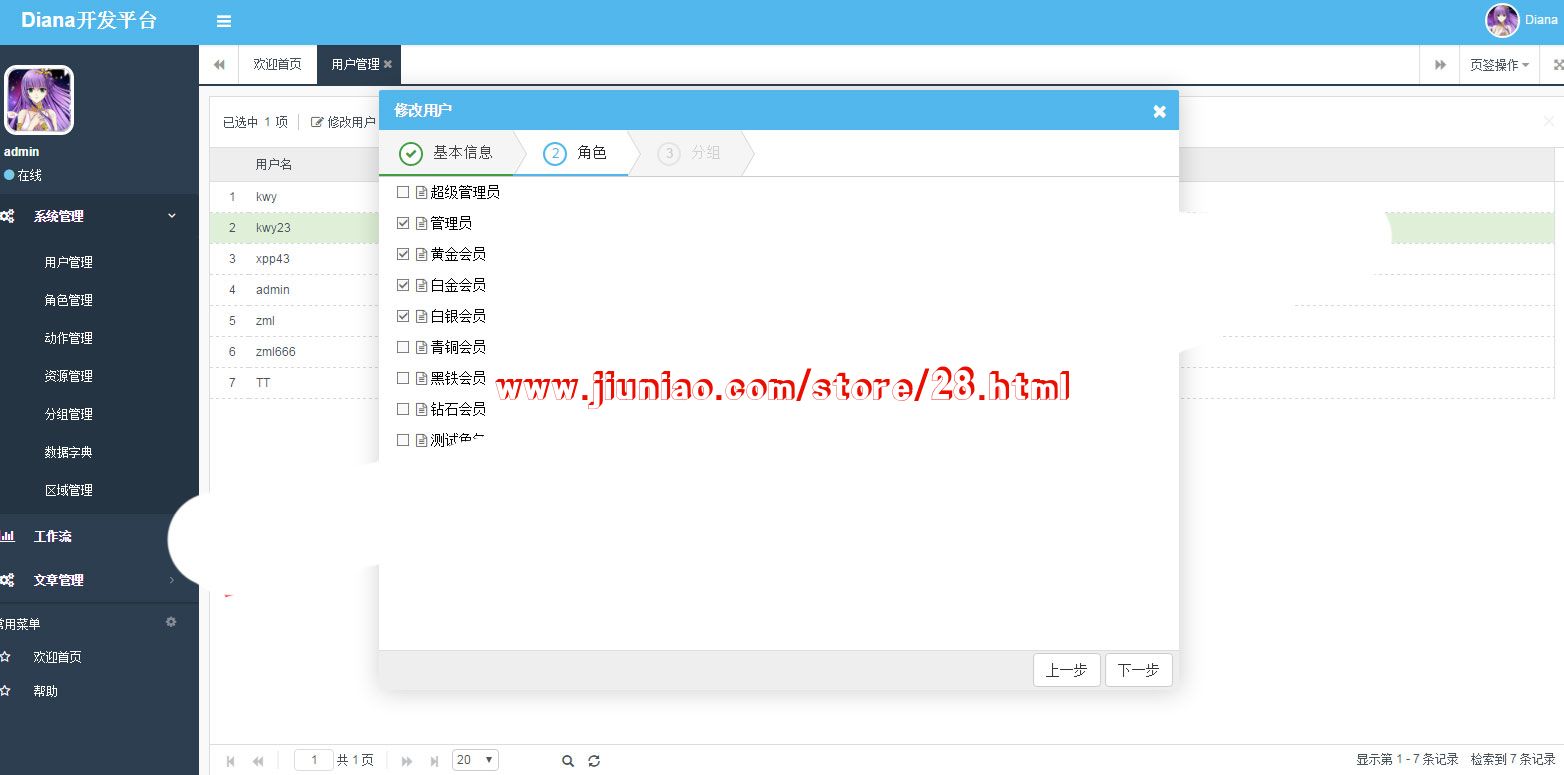
Task: Select wizard step 3 分组
Action: [x=690, y=153]
